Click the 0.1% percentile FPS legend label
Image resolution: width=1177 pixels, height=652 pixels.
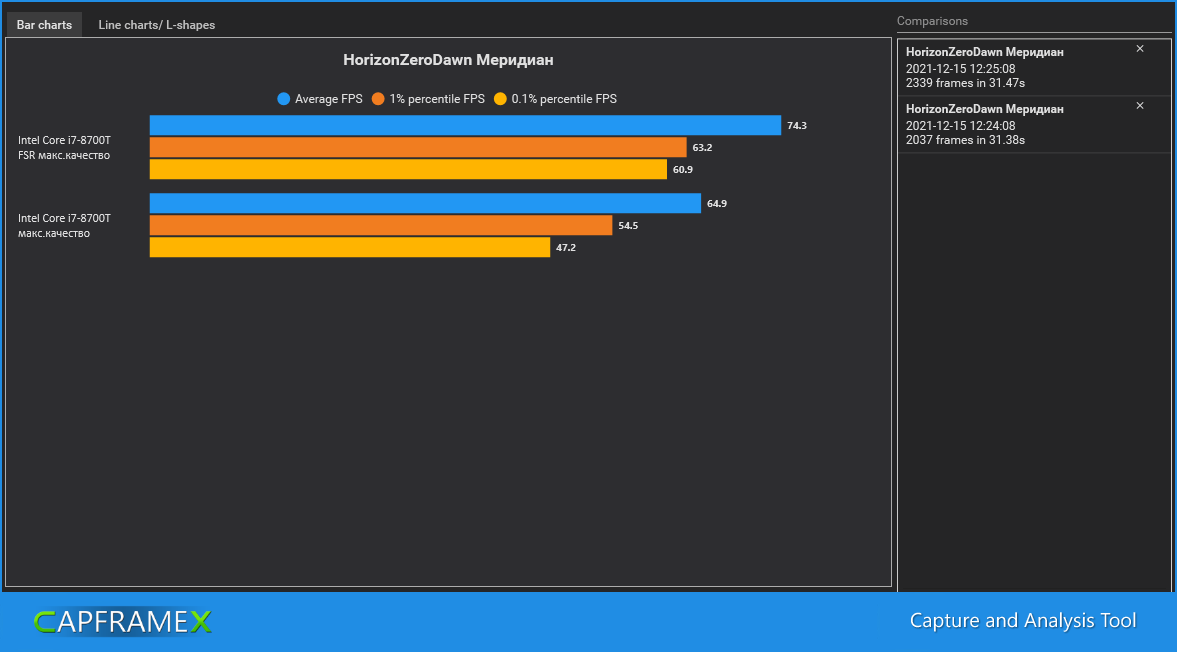564,99
